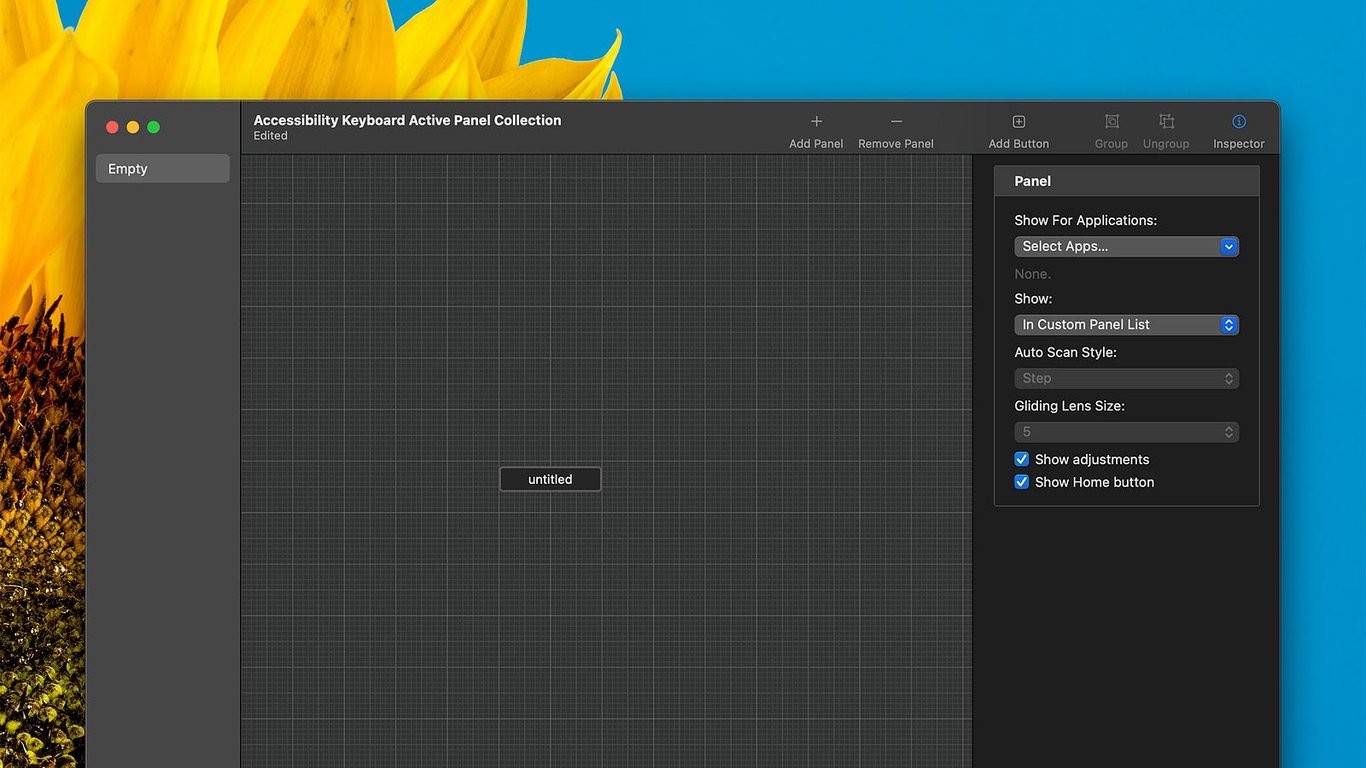Click the Group toolbar icon
This screenshot has width=1366, height=768.
(1111, 122)
